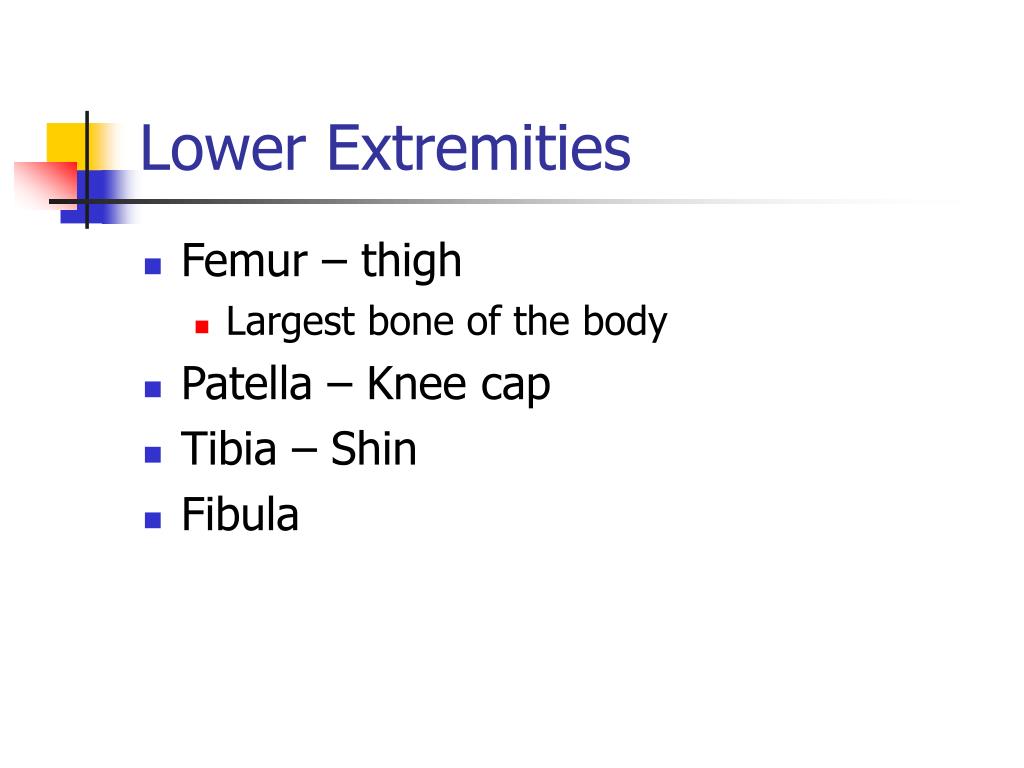Click the blue bullet beside Fibula
1024x768 pixels.
(153, 520)
